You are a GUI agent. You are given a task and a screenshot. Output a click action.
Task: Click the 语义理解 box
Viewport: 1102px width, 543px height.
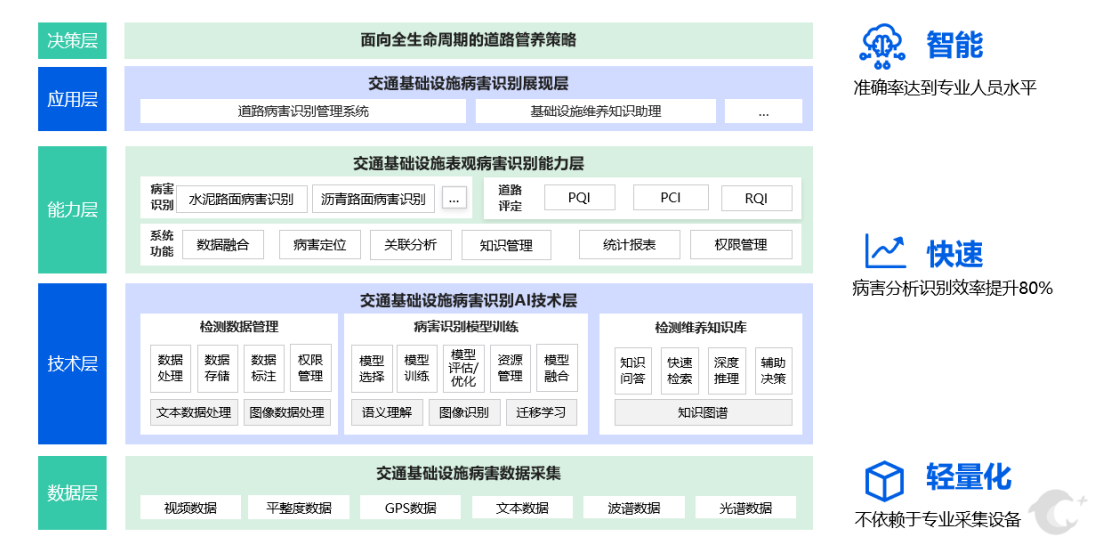pos(387,412)
